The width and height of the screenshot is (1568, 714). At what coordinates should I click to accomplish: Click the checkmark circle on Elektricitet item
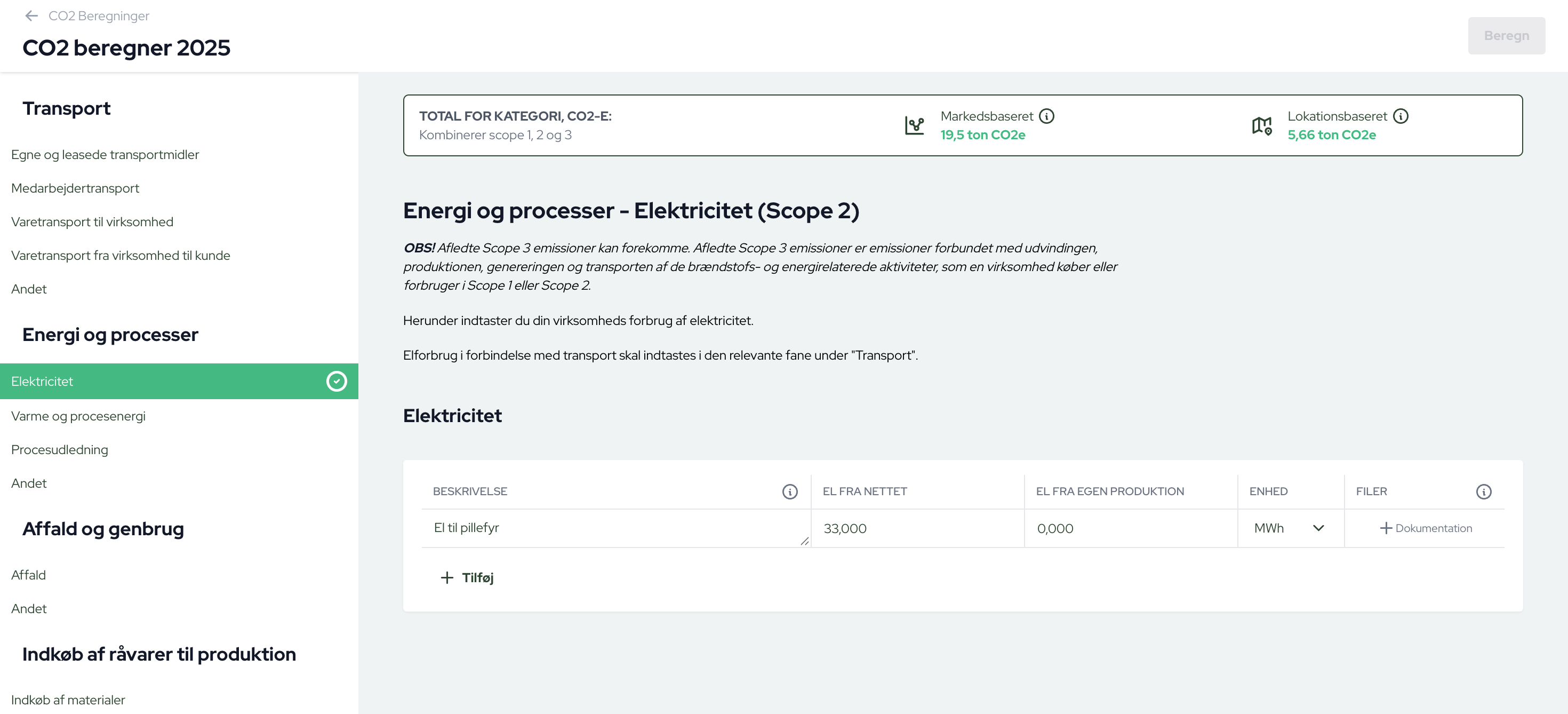337,382
